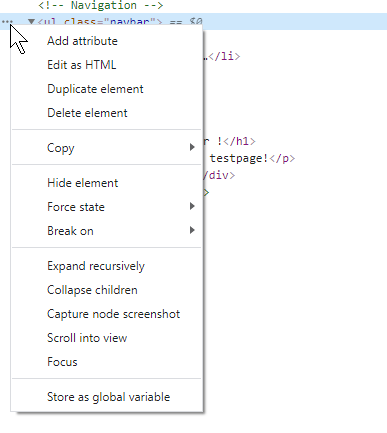This screenshot has width=387, height=433.
Task: Choose Delete element in context menu
Action: coord(107,113)
